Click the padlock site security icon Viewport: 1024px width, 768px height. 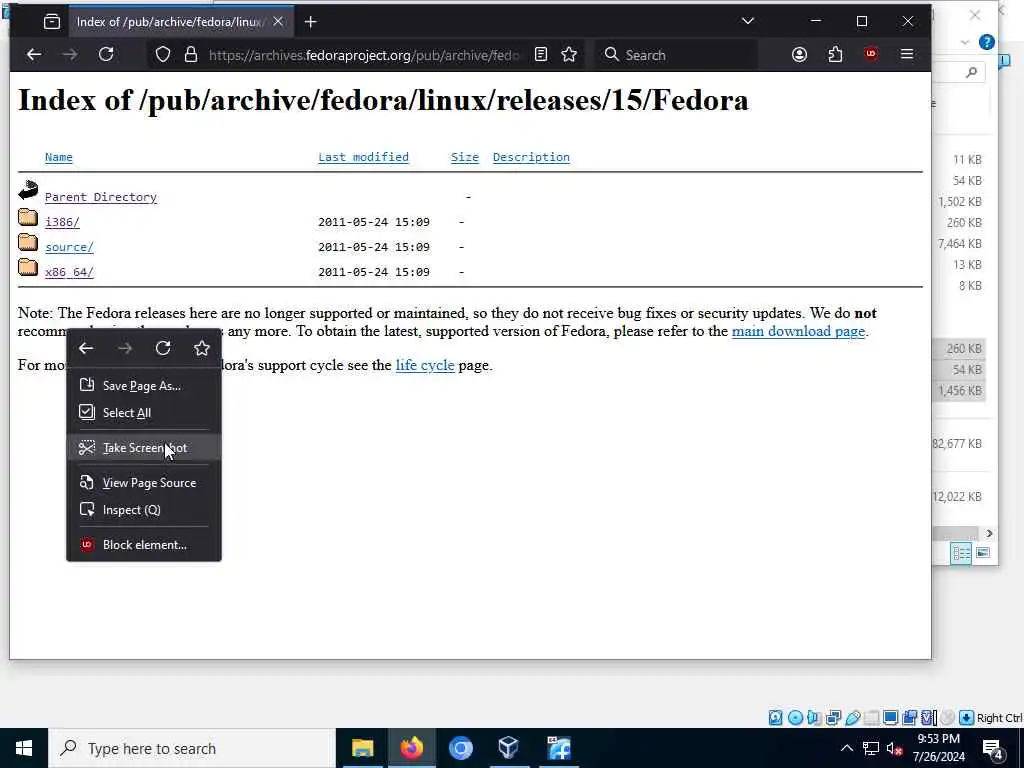pos(191,55)
